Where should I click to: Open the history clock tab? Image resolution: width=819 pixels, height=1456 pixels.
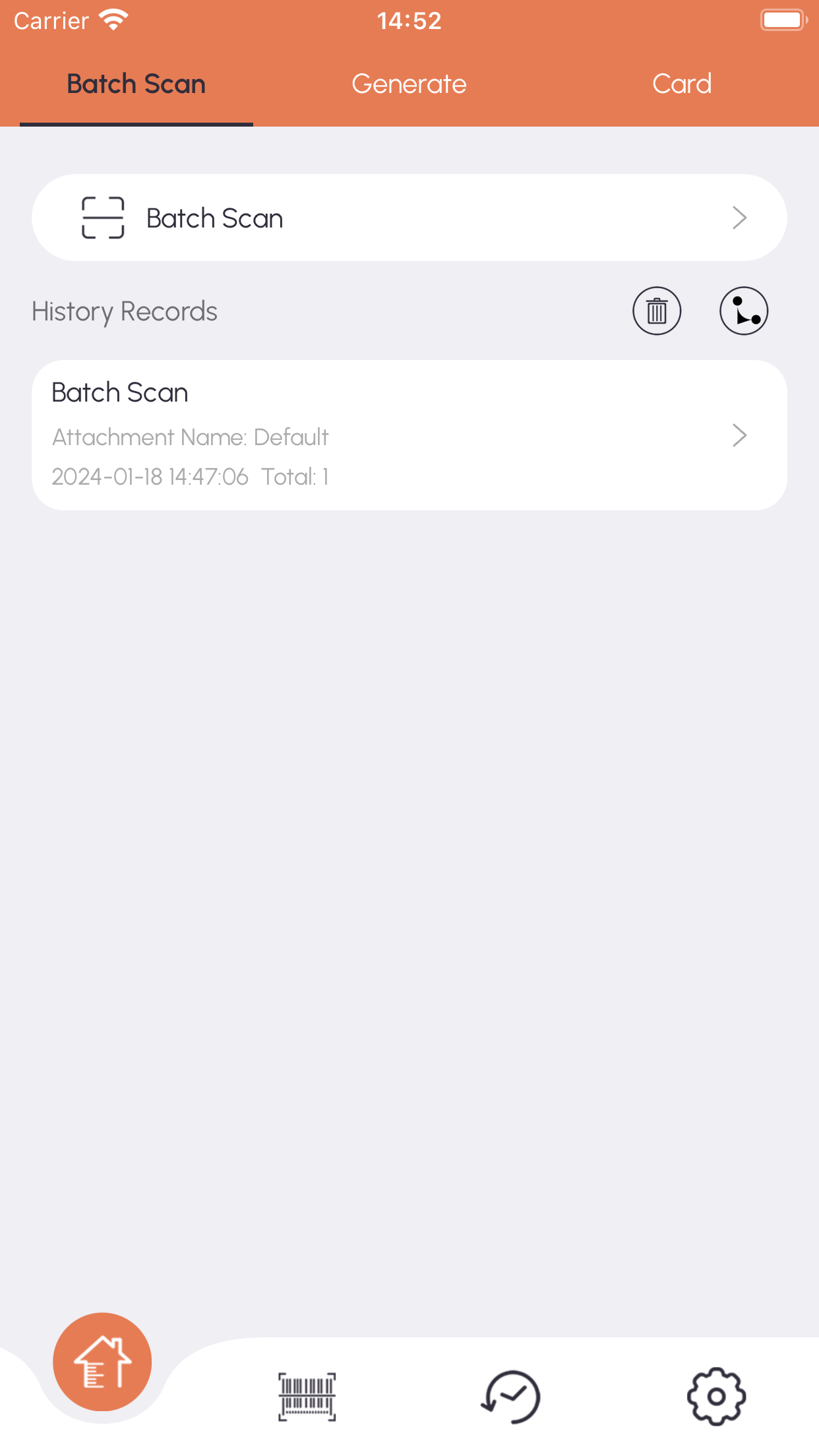[x=511, y=1397]
